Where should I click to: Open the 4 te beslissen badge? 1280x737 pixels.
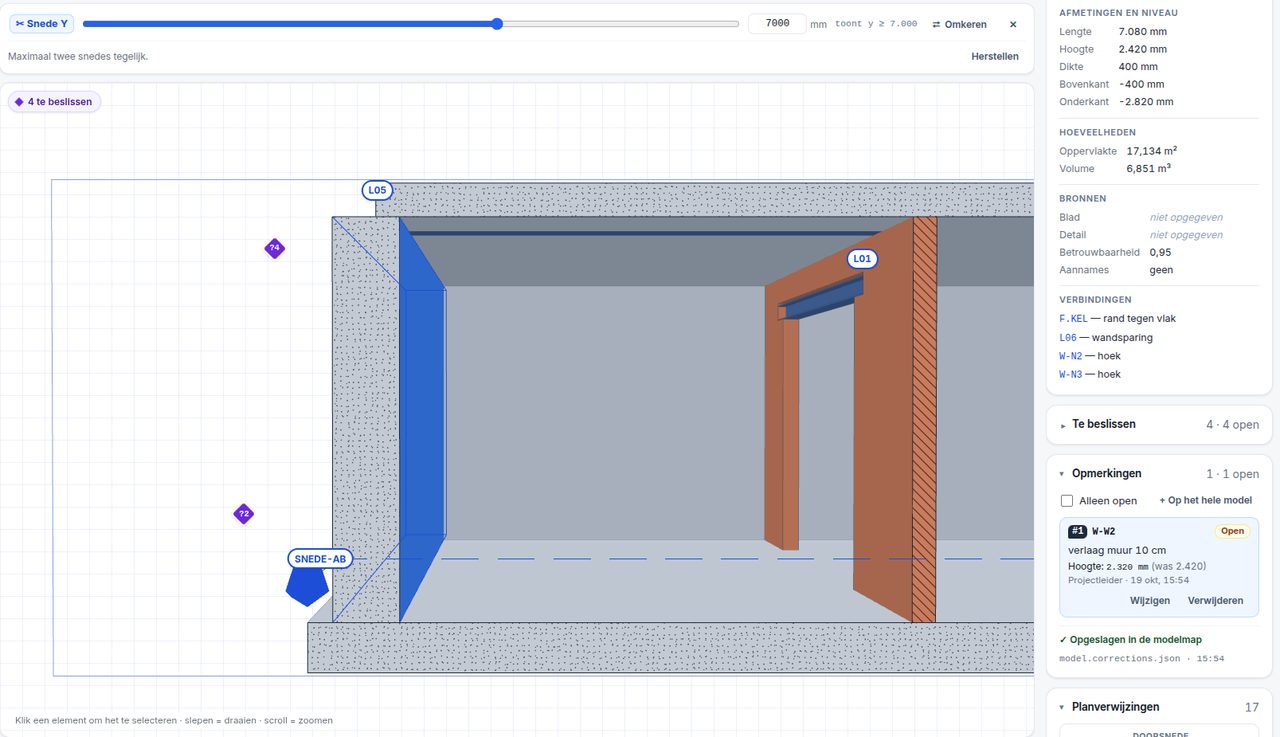(x=54, y=102)
